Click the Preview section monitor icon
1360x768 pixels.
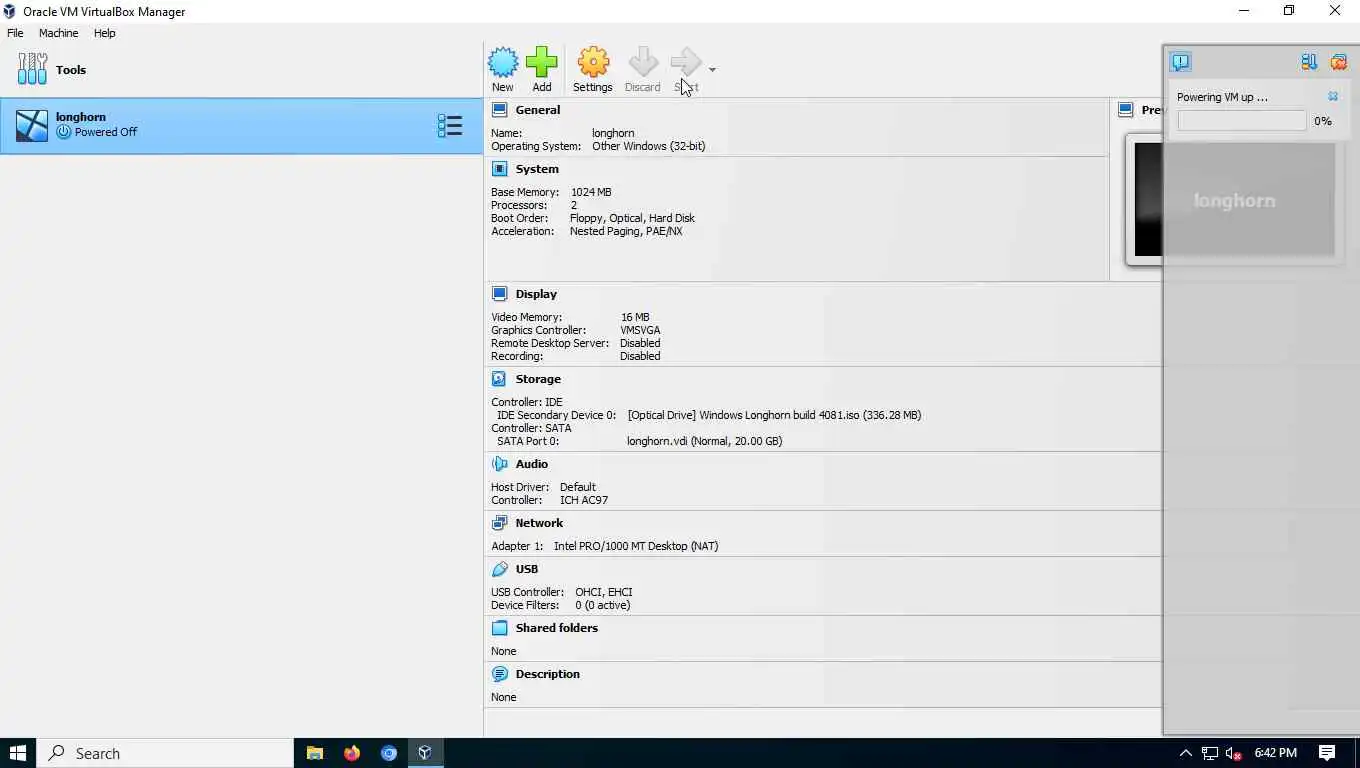[x=1126, y=110]
